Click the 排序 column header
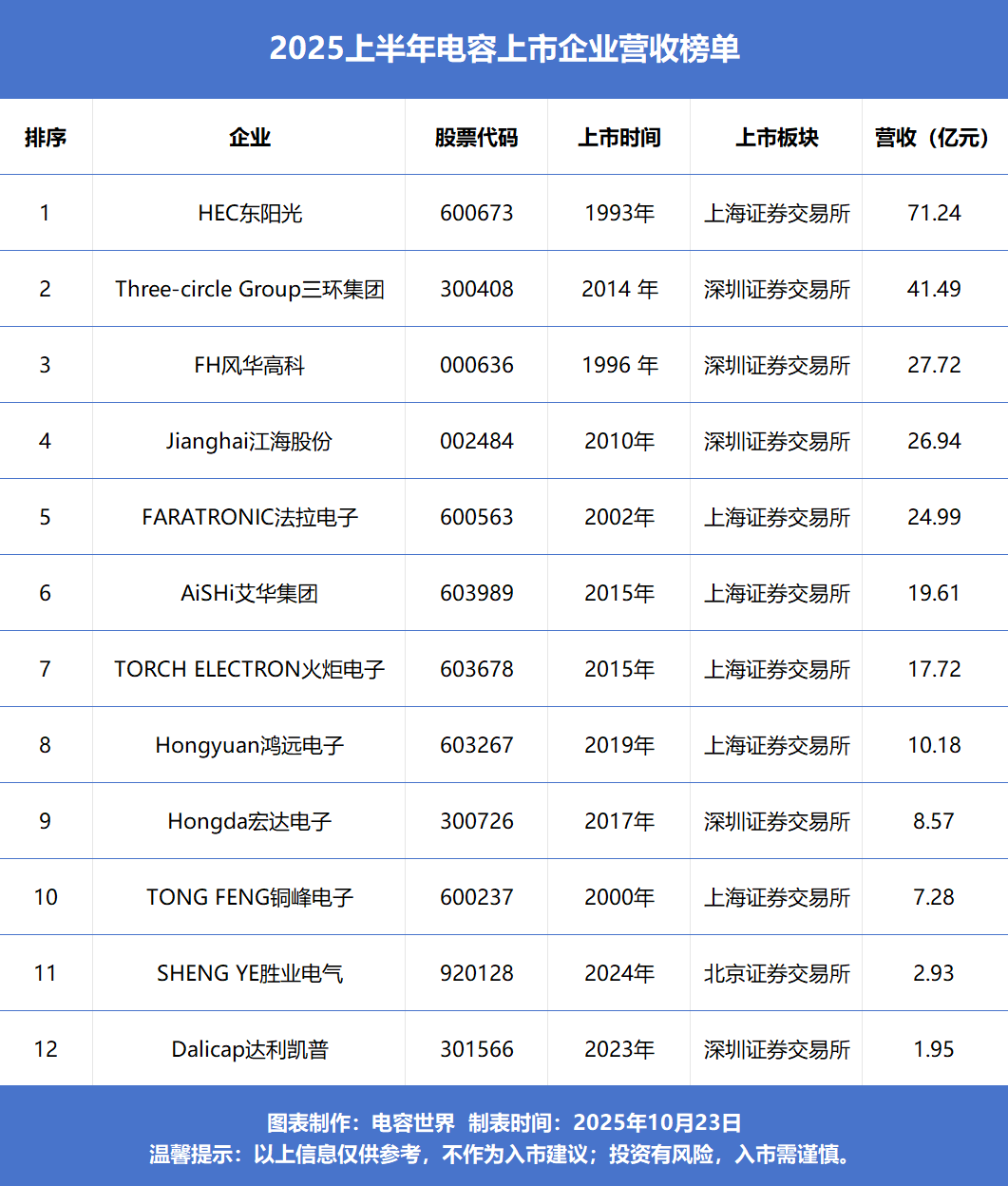This screenshot has height=1186, width=1008. click(46, 138)
